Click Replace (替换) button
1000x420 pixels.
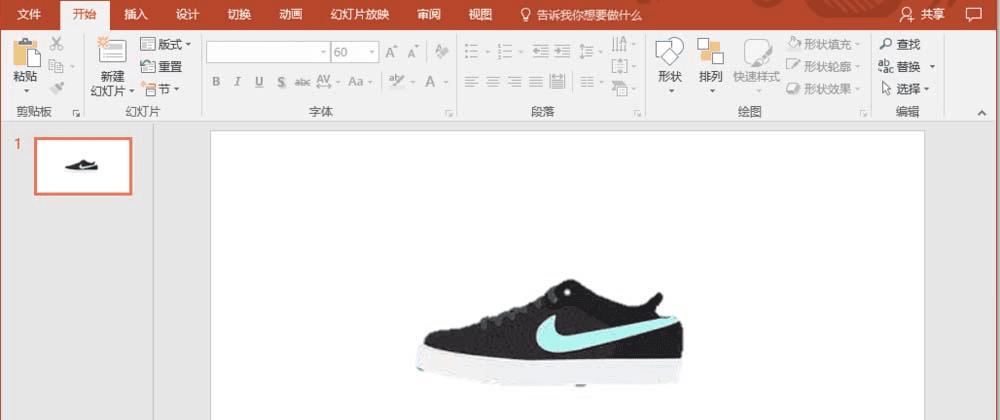[900, 66]
